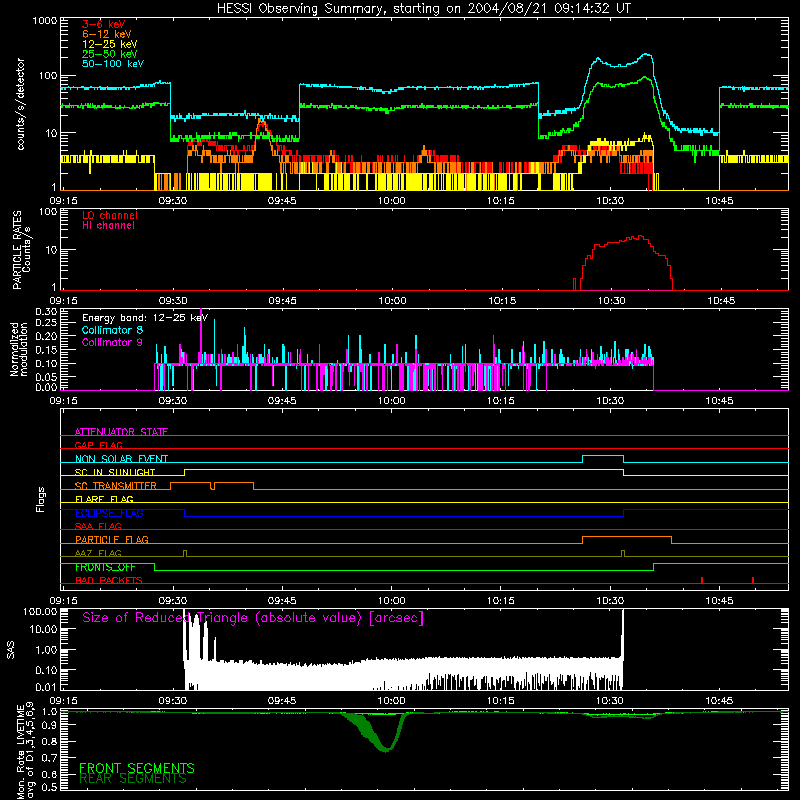Select the 12-25 keV legend label
The height and width of the screenshot is (800, 800).
[110, 44]
